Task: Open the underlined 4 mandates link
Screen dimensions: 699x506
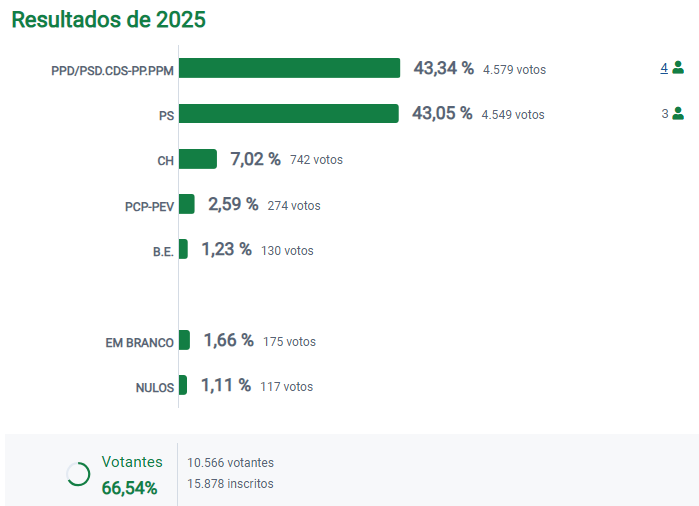Action: point(664,68)
